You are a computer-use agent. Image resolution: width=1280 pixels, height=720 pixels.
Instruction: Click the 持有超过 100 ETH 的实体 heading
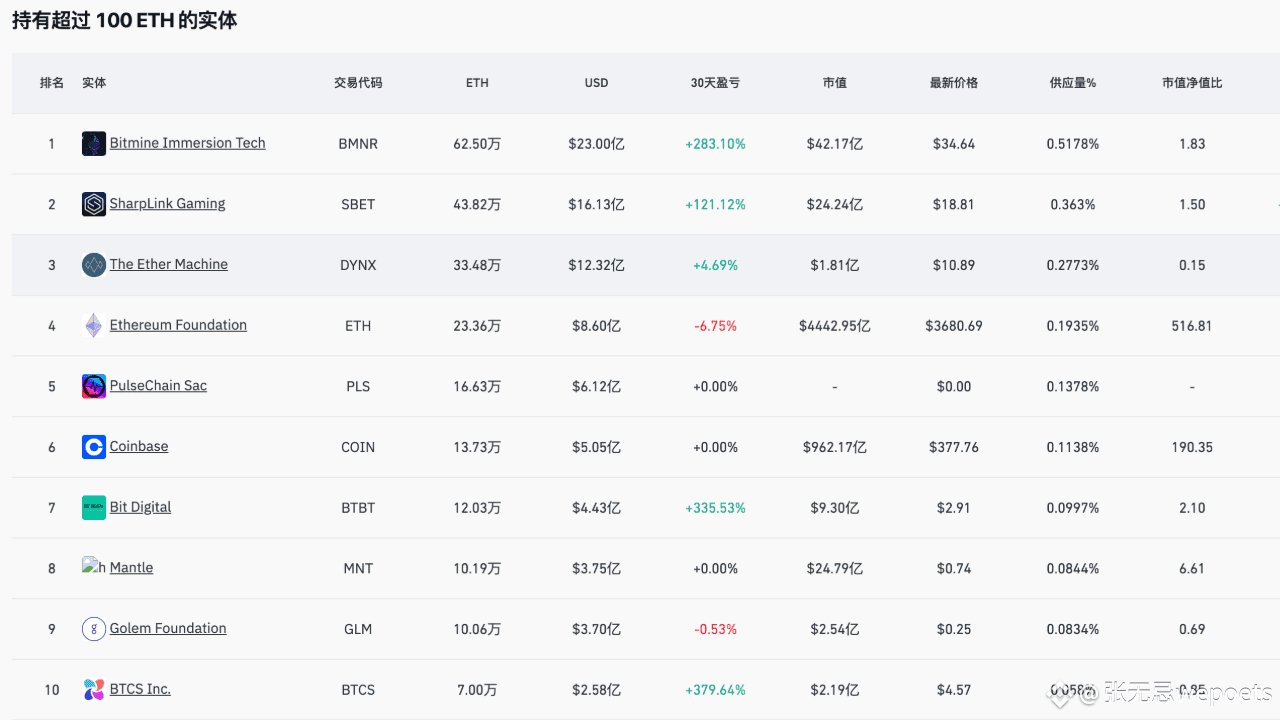coord(125,20)
